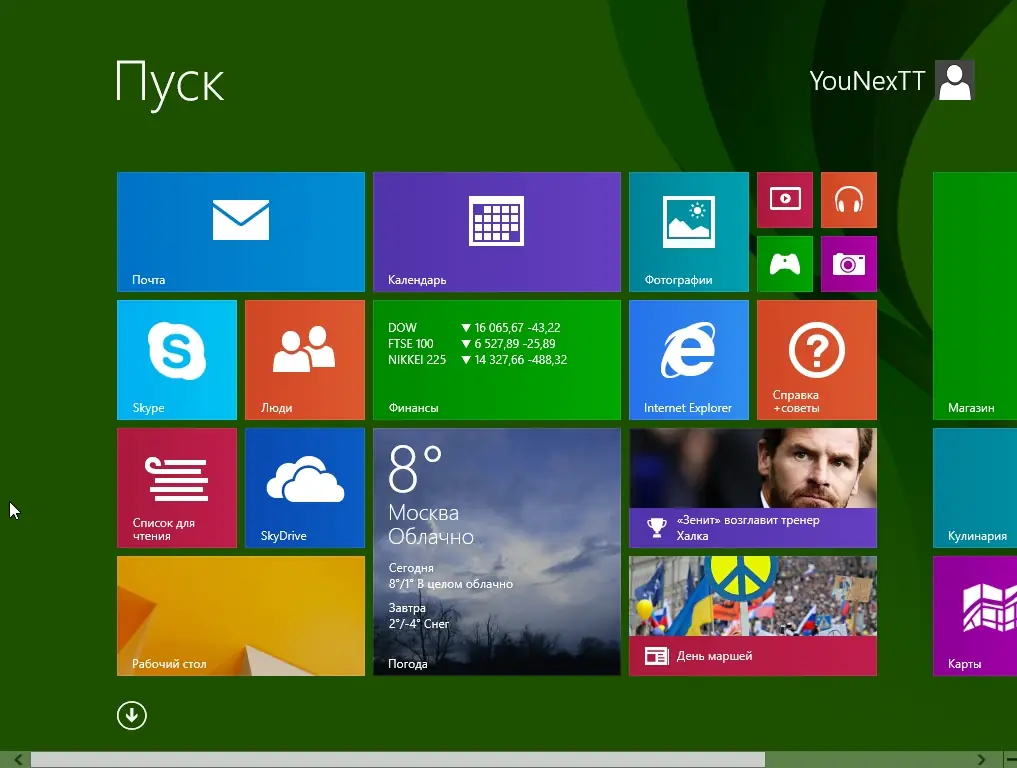Viewport: 1017px width, 768px height.
Task: Click the Сегодня 8°/1° forecast line
Action: [451, 576]
